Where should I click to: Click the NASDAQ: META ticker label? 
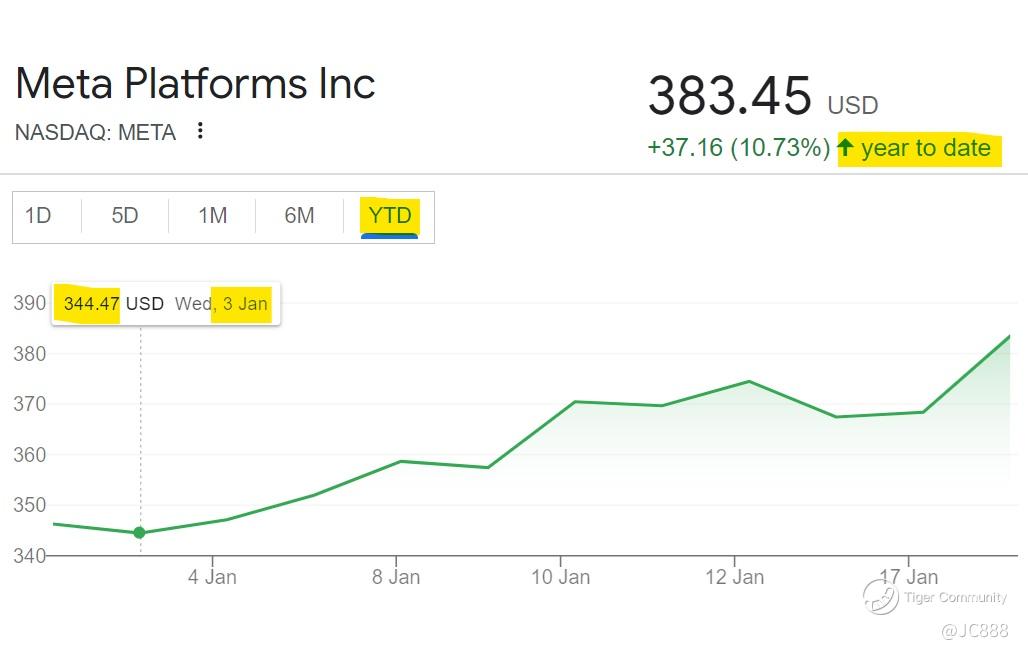(x=96, y=132)
